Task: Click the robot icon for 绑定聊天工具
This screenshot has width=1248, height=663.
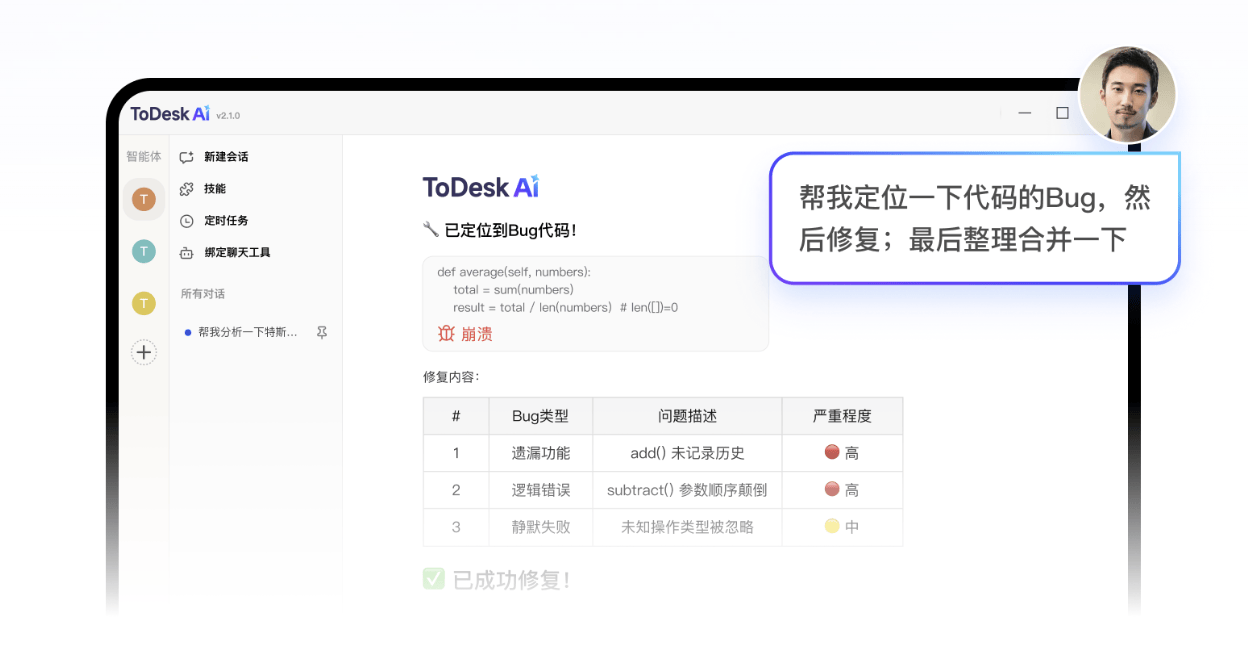Action: (x=186, y=253)
